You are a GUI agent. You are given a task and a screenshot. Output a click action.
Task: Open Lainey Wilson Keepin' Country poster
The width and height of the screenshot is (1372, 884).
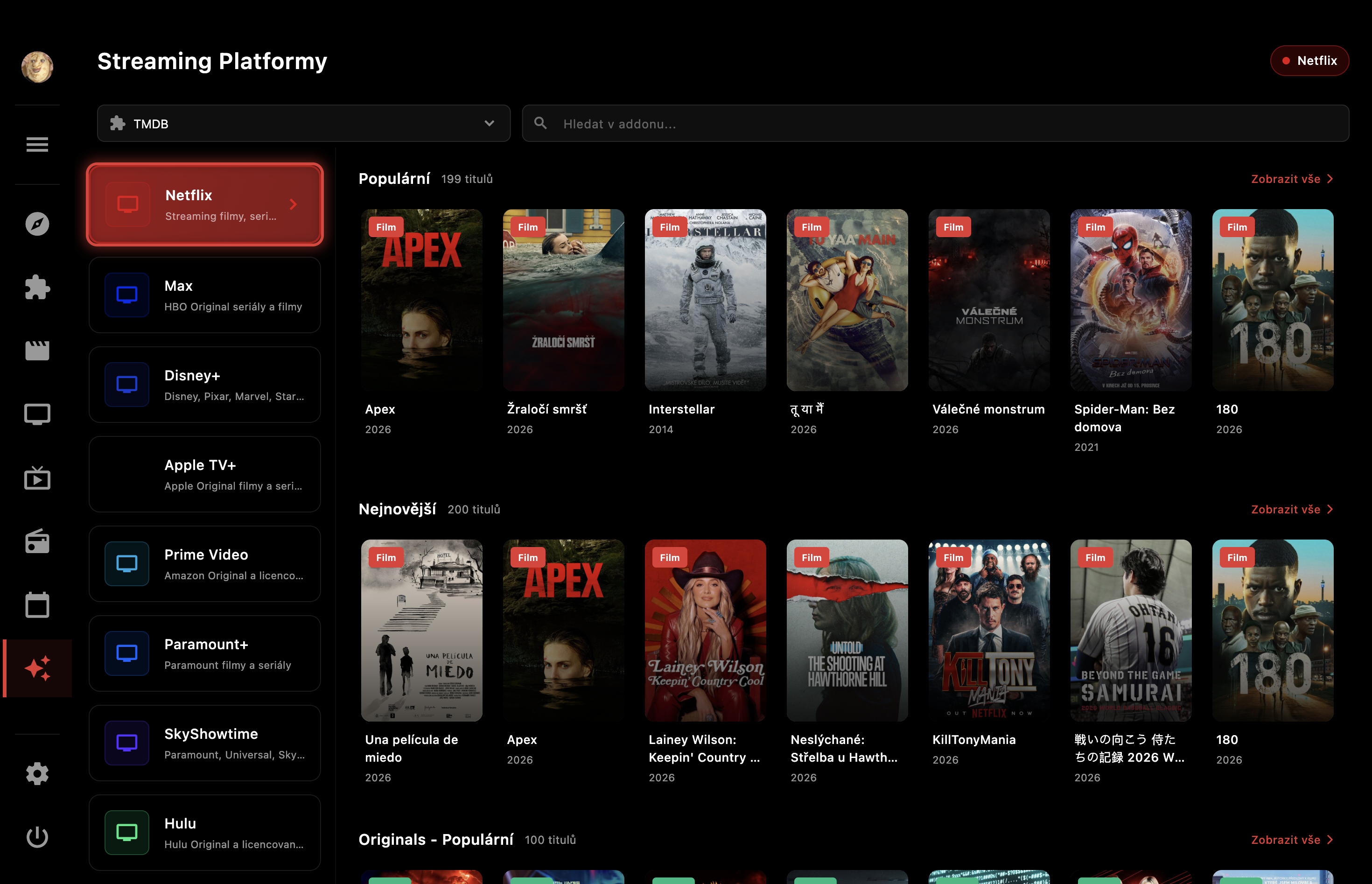point(705,630)
